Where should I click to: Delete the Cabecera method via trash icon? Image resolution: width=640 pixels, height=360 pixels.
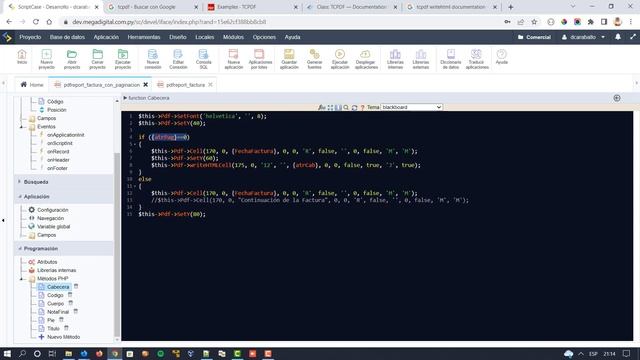76,287
